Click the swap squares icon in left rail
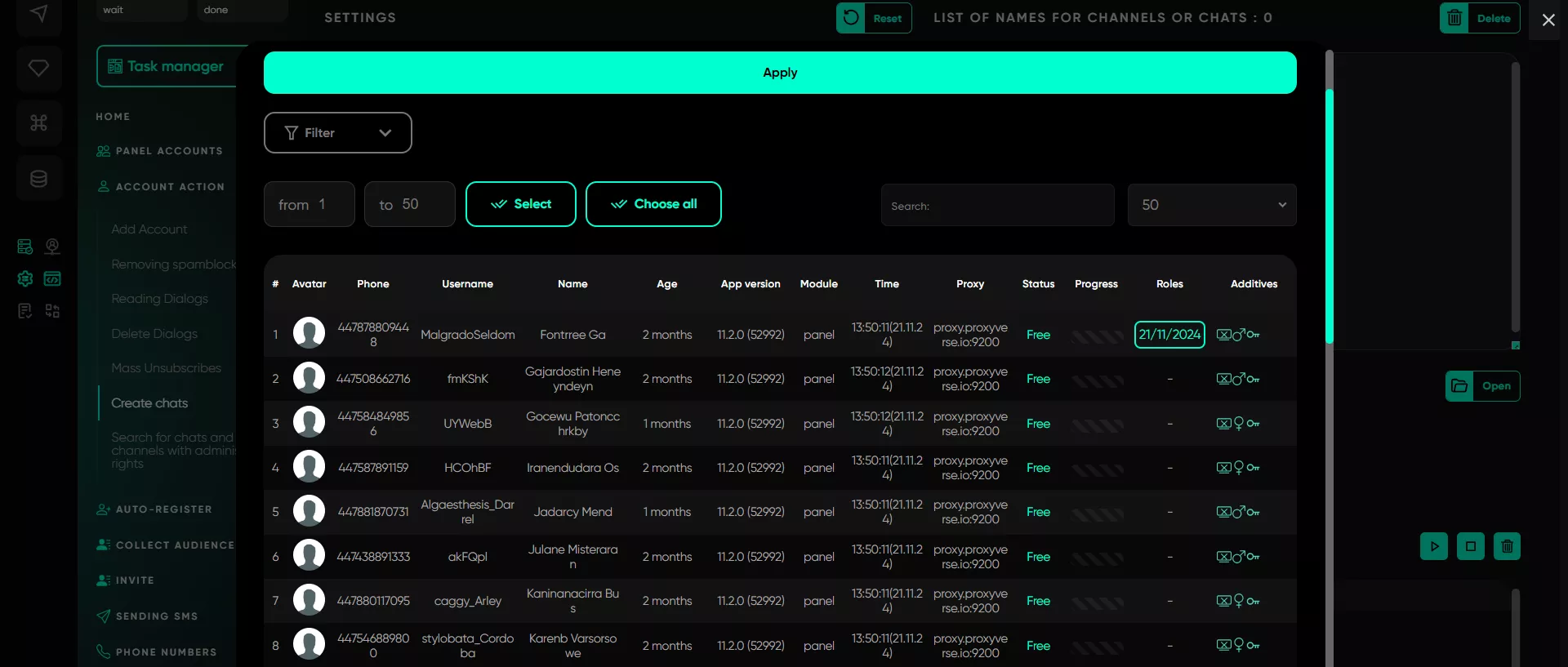The height and width of the screenshot is (667, 1568). 52,311
